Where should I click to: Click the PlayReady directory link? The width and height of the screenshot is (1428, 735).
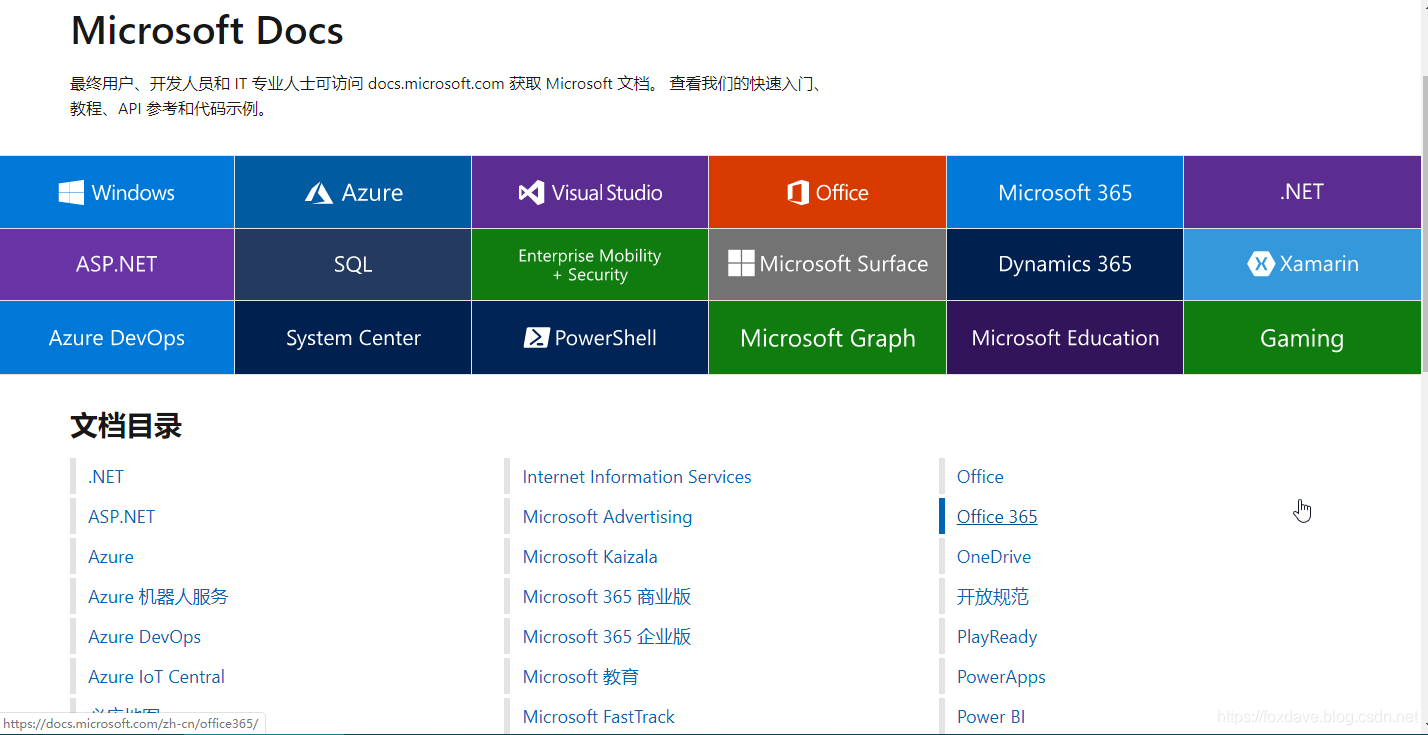pos(997,637)
